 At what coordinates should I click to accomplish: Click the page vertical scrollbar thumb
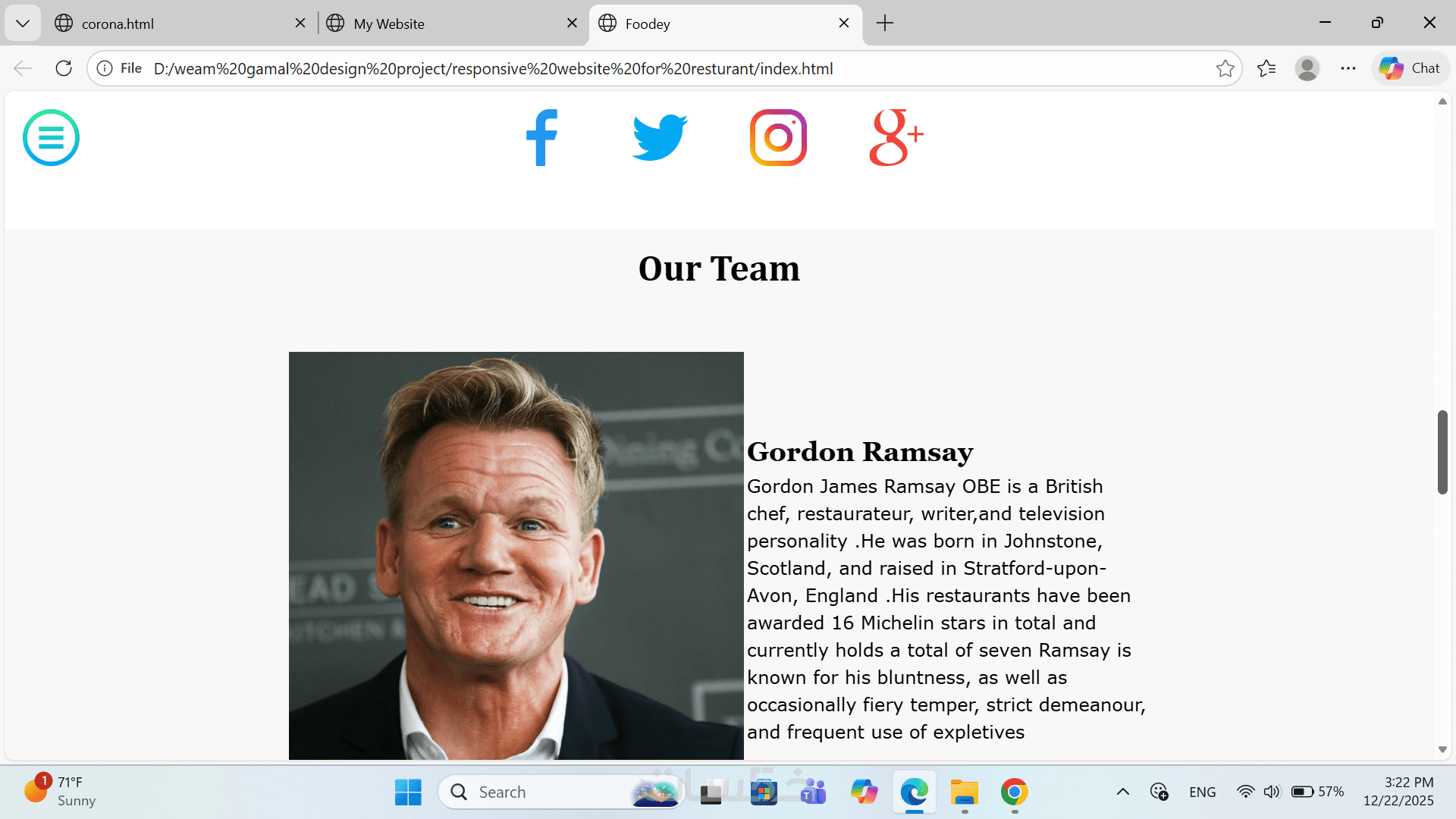point(1442,452)
